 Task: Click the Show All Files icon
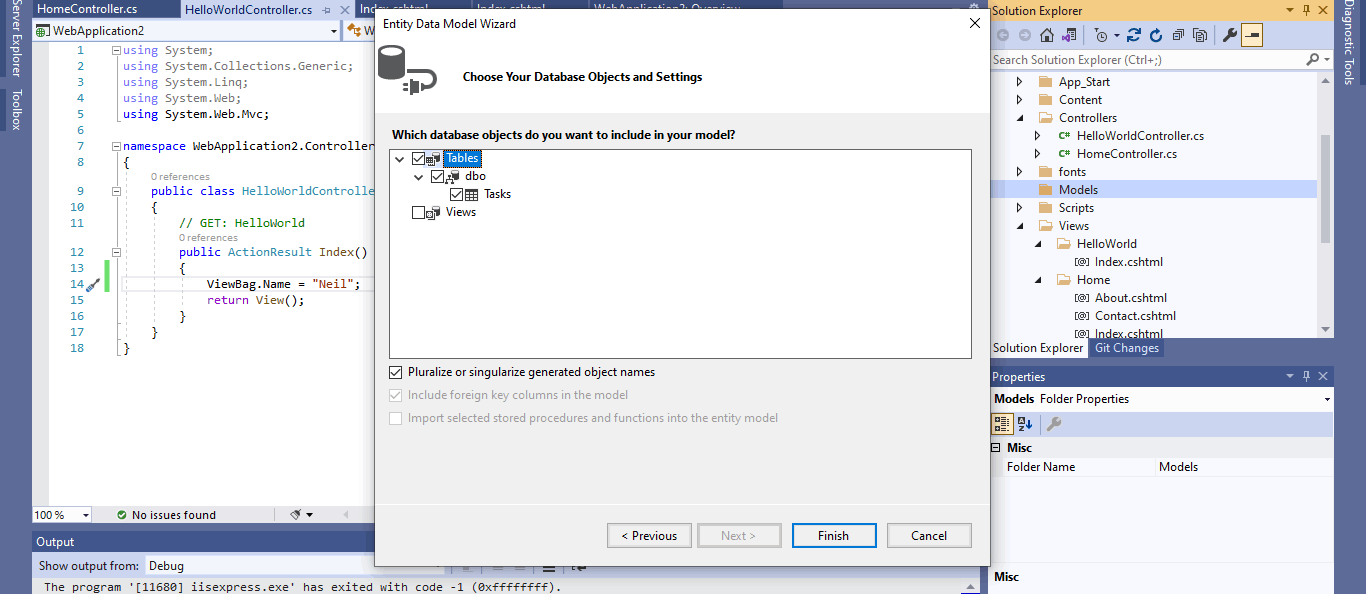click(1200, 35)
